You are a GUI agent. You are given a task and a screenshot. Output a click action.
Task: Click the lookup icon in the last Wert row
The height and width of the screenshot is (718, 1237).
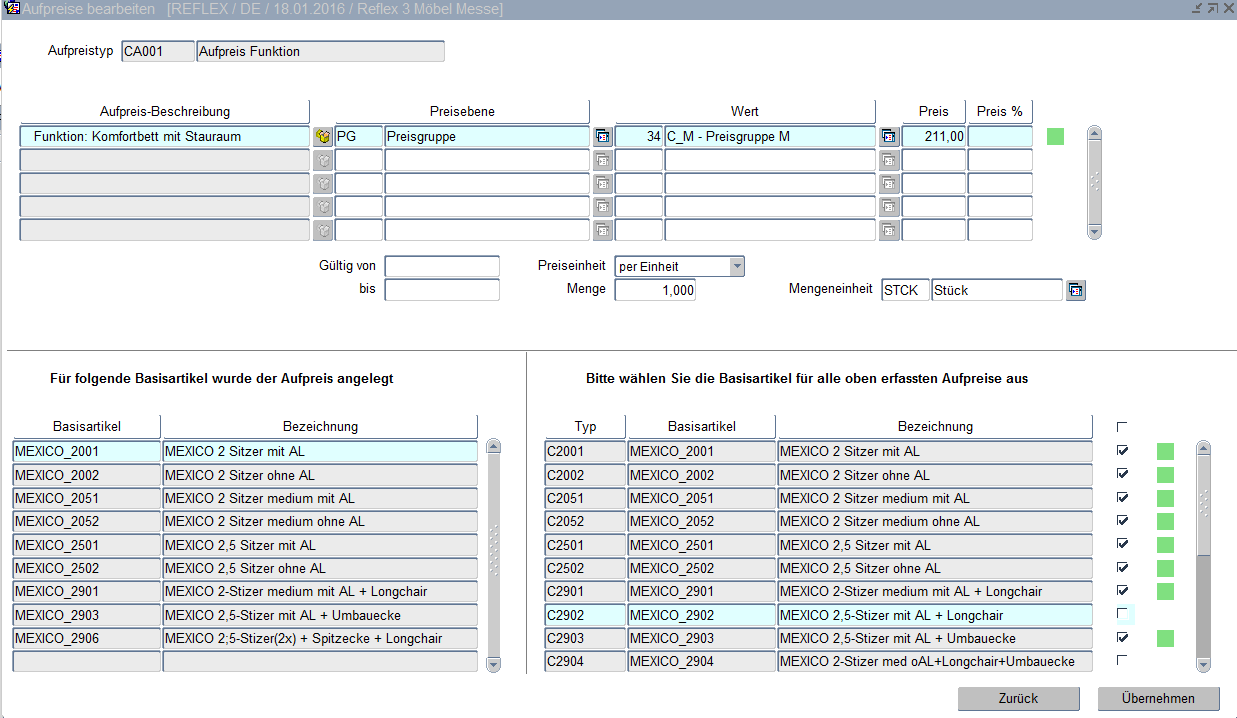coord(888,230)
